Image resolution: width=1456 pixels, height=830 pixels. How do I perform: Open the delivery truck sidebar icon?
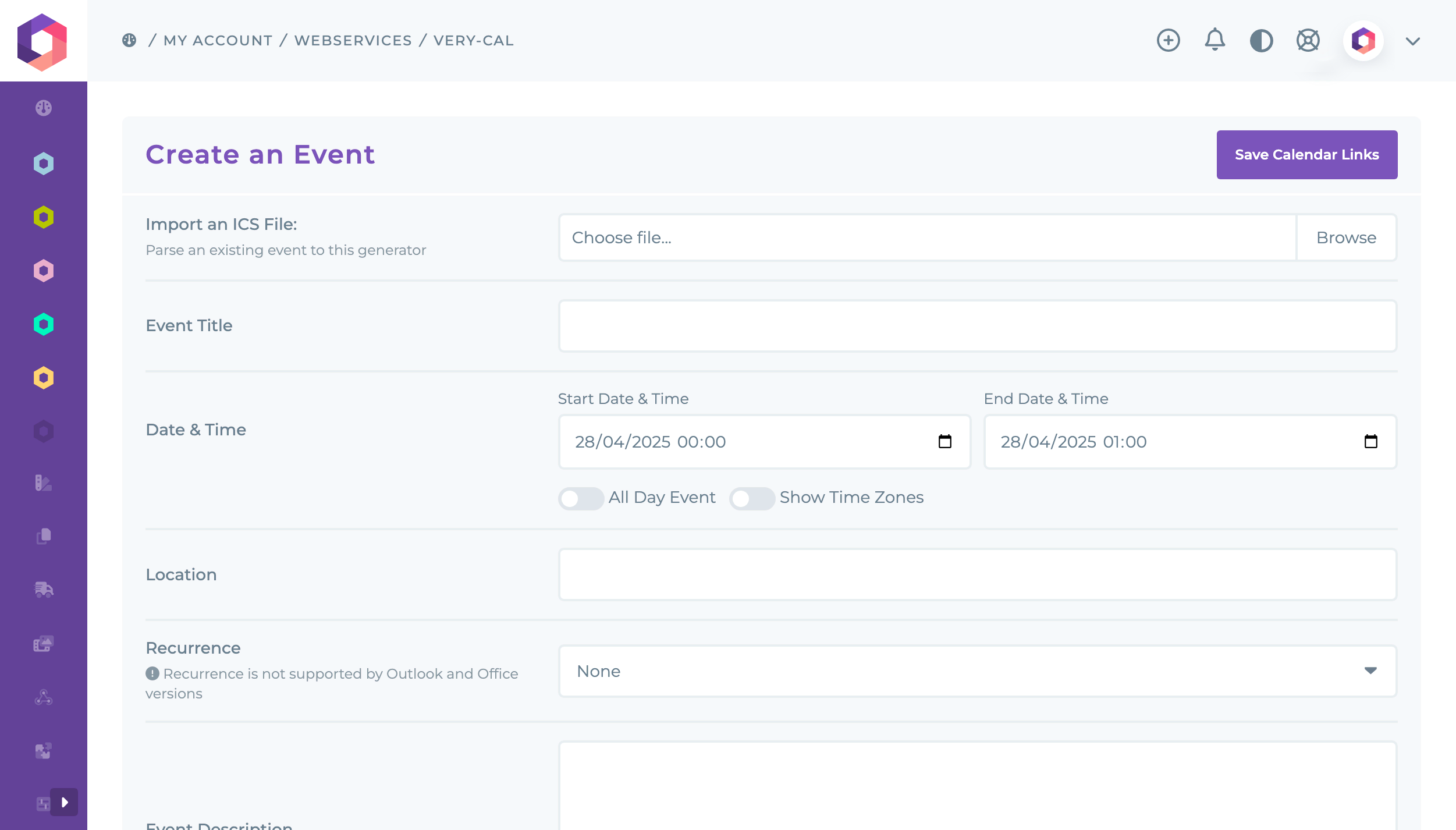(x=44, y=590)
